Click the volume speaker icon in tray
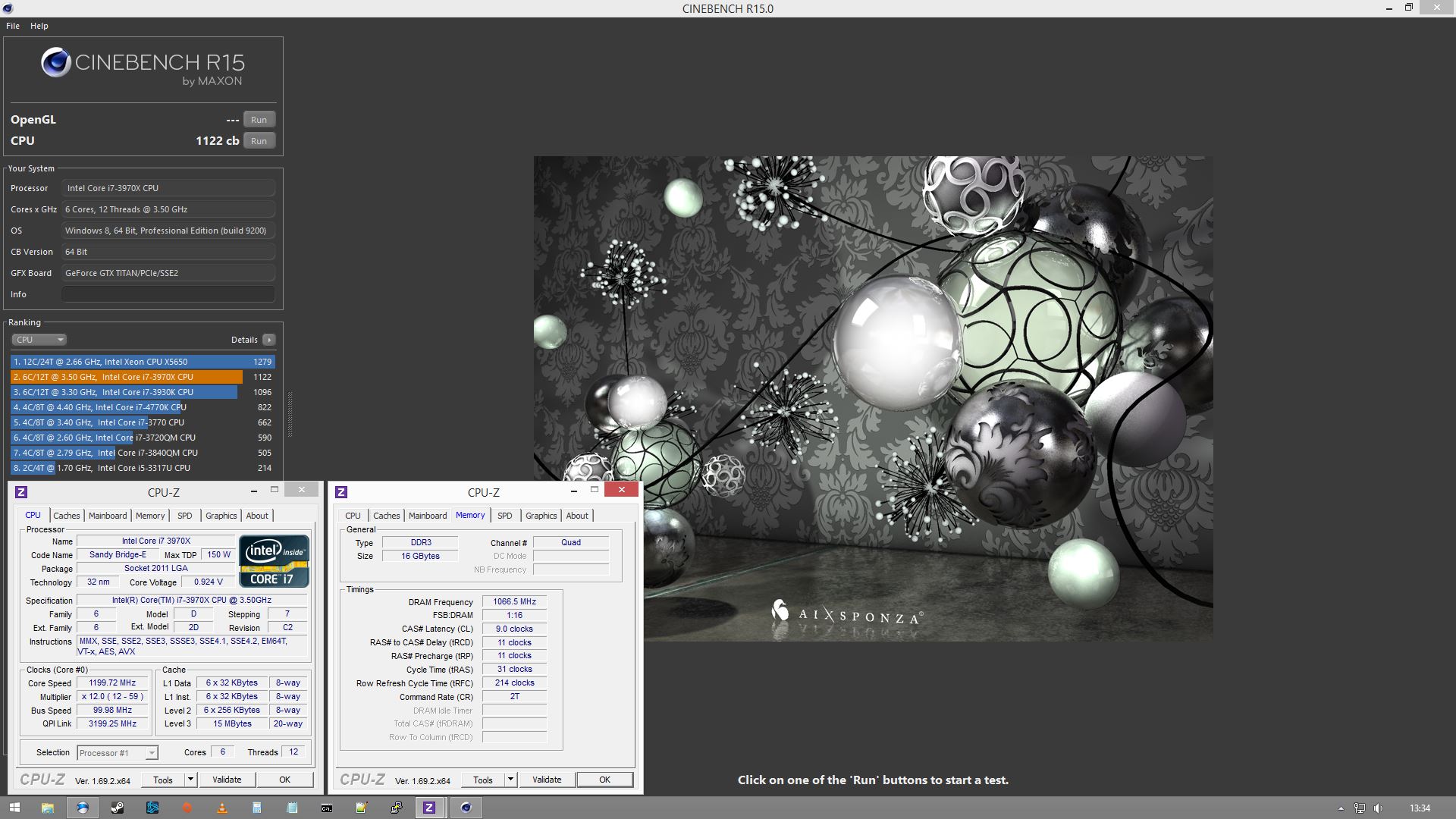This screenshot has width=1456, height=819. pyautogui.click(x=1378, y=808)
